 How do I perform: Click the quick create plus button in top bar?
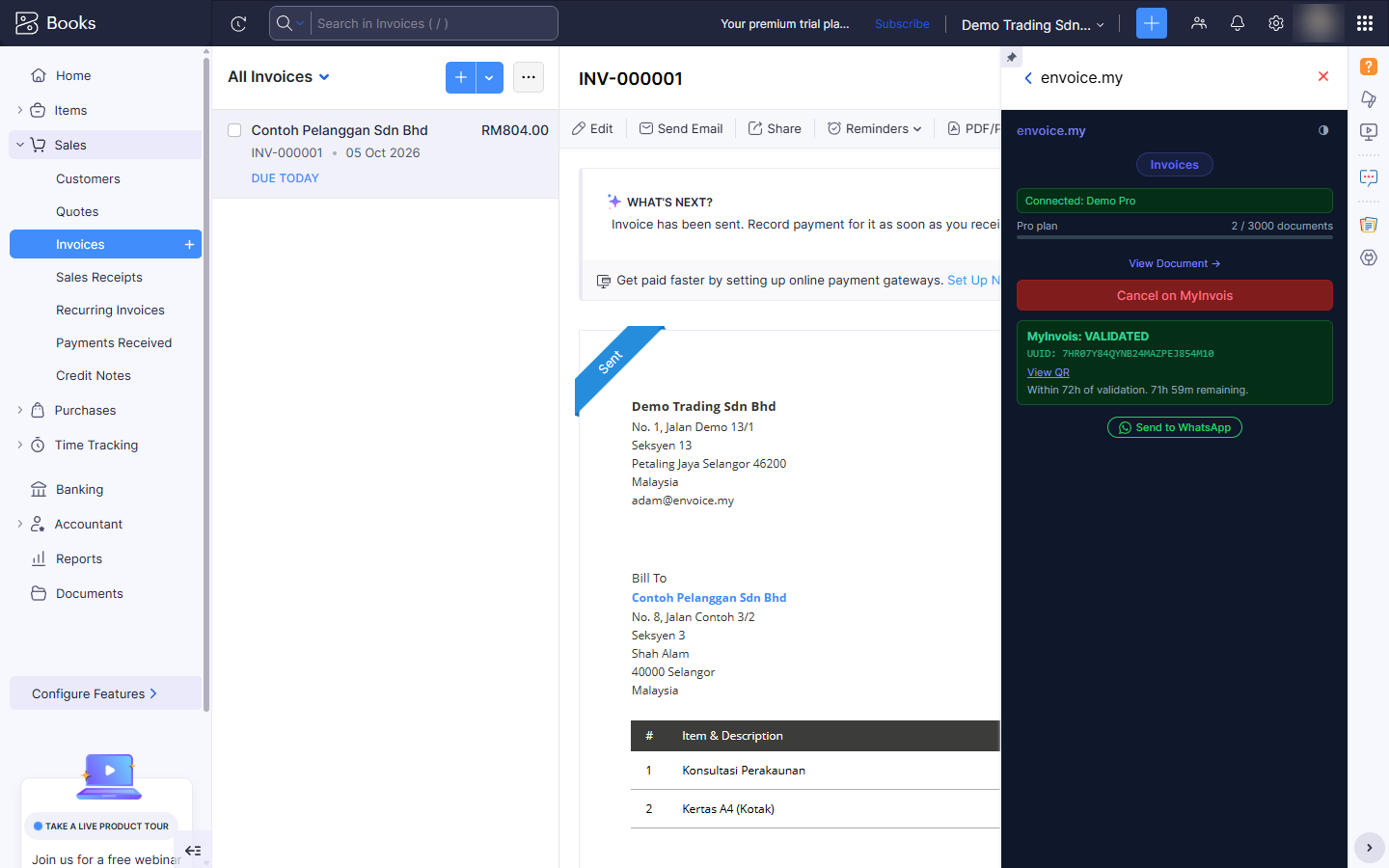[x=1151, y=23]
